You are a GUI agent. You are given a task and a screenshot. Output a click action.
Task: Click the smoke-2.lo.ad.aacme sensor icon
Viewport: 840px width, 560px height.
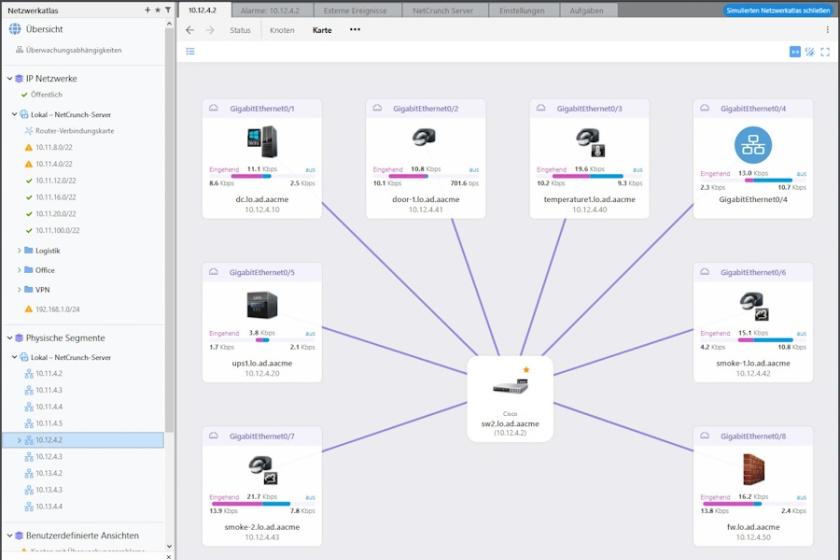click(263, 469)
